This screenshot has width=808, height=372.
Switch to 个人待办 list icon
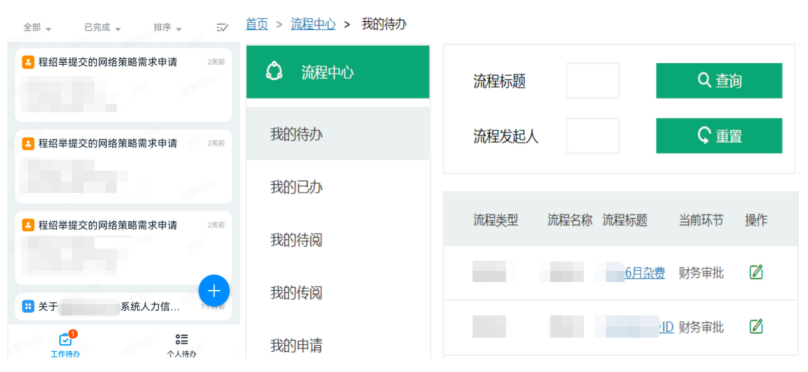click(x=181, y=339)
